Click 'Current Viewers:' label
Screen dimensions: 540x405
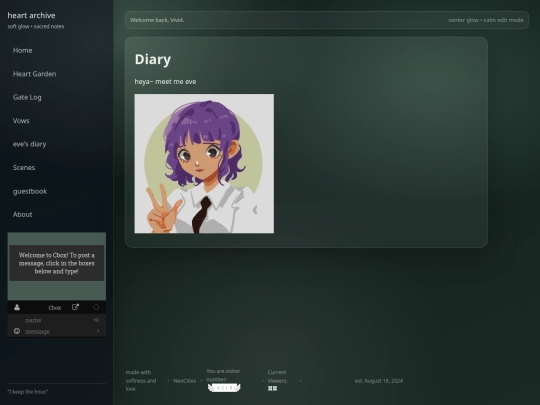coord(277,376)
